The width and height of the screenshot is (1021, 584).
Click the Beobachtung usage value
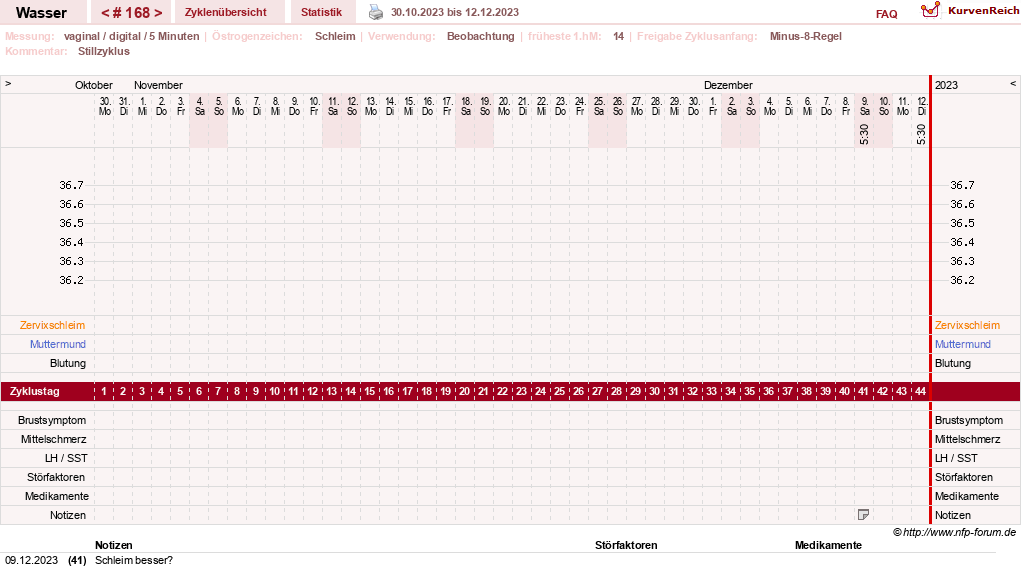click(481, 36)
